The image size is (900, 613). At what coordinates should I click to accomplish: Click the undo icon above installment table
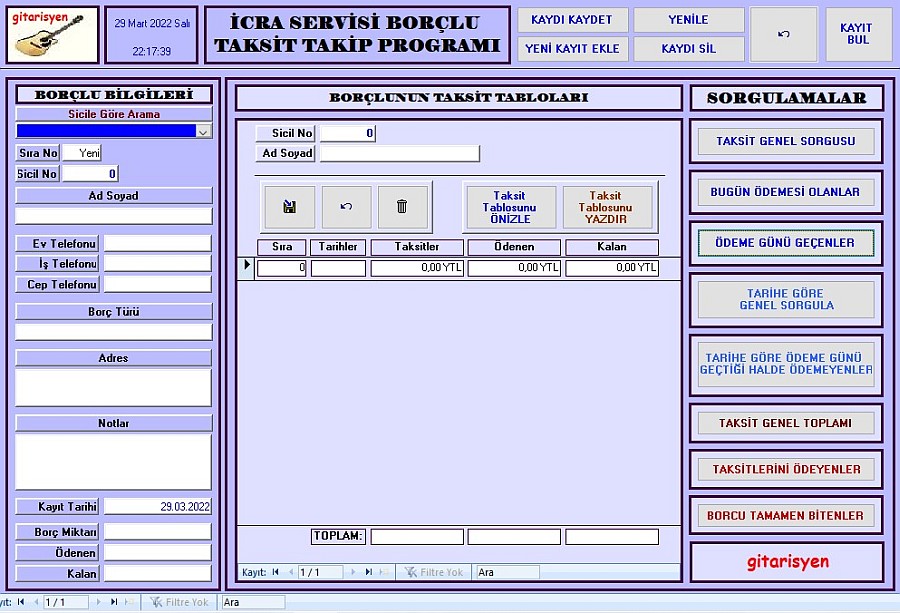pyautogui.click(x=346, y=207)
